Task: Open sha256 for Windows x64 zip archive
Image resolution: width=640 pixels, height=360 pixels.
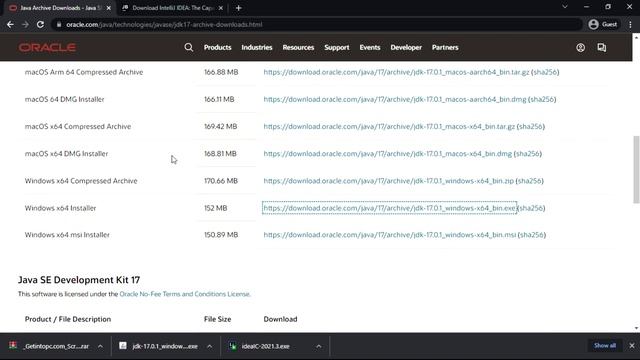Action: point(530,181)
